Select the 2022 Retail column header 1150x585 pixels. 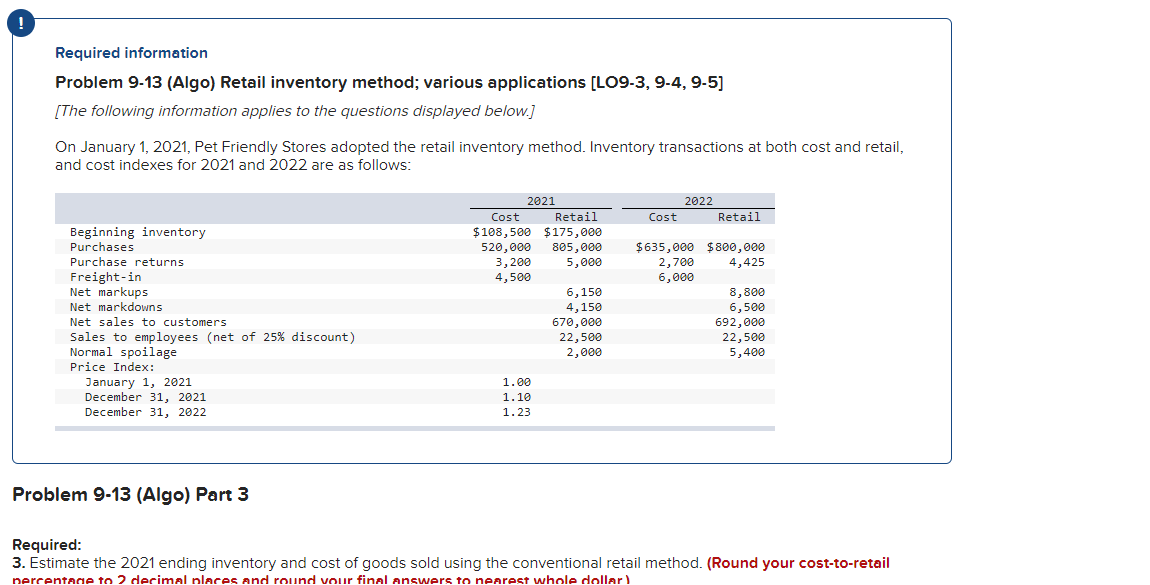[742, 216]
